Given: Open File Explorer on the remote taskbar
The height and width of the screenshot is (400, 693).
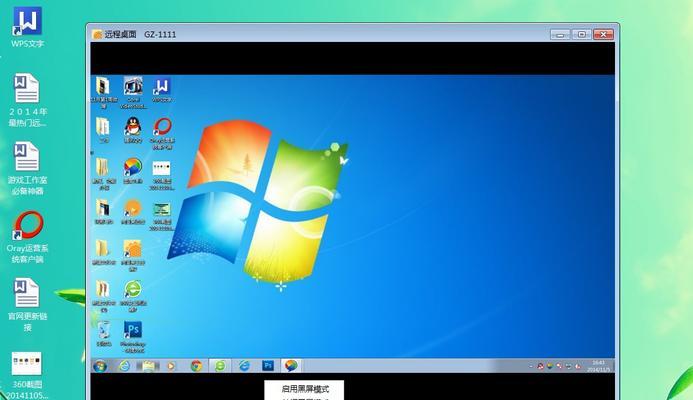Looking at the screenshot, I should tap(148, 366).
